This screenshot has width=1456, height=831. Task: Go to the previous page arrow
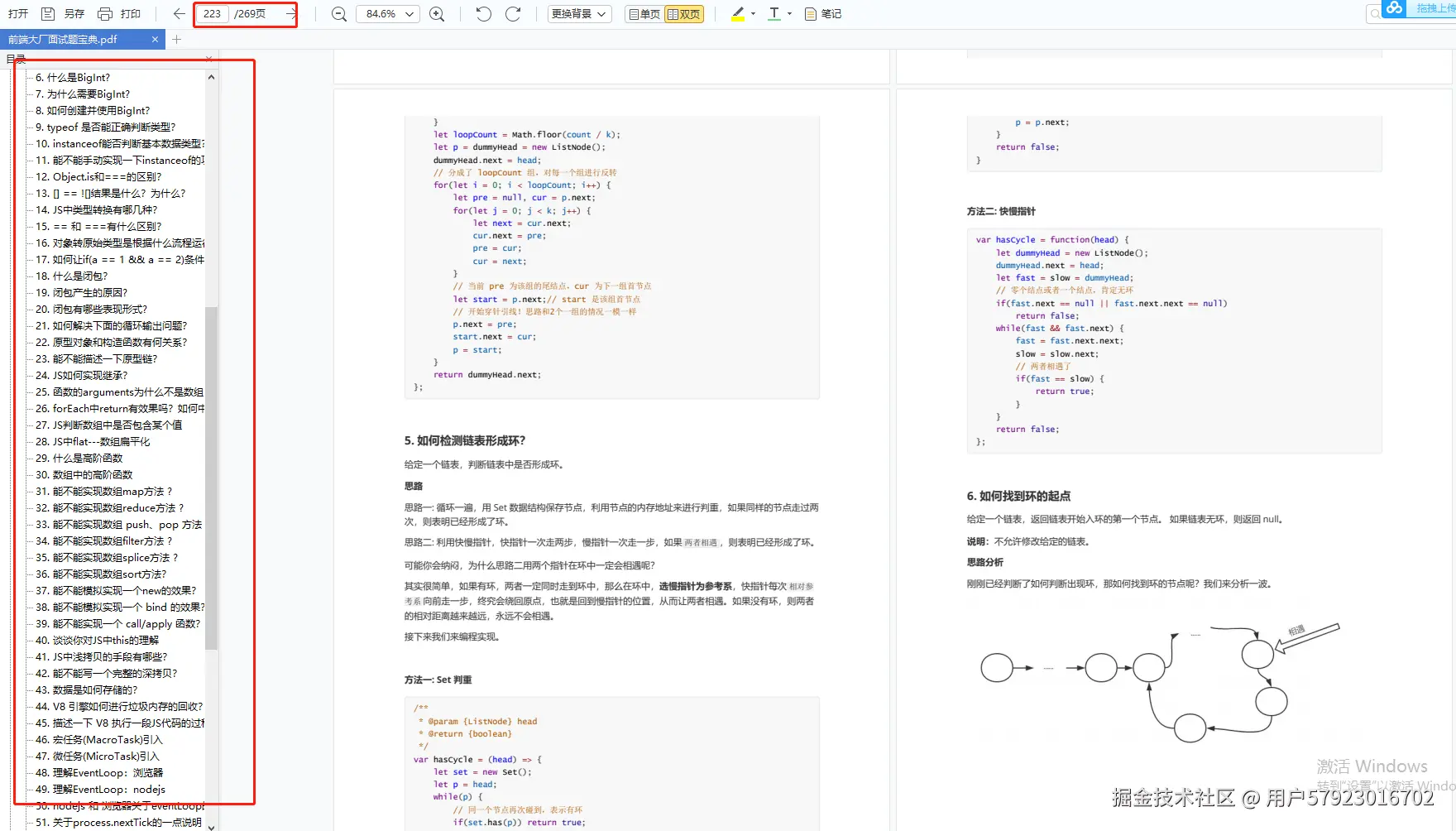(x=179, y=14)
